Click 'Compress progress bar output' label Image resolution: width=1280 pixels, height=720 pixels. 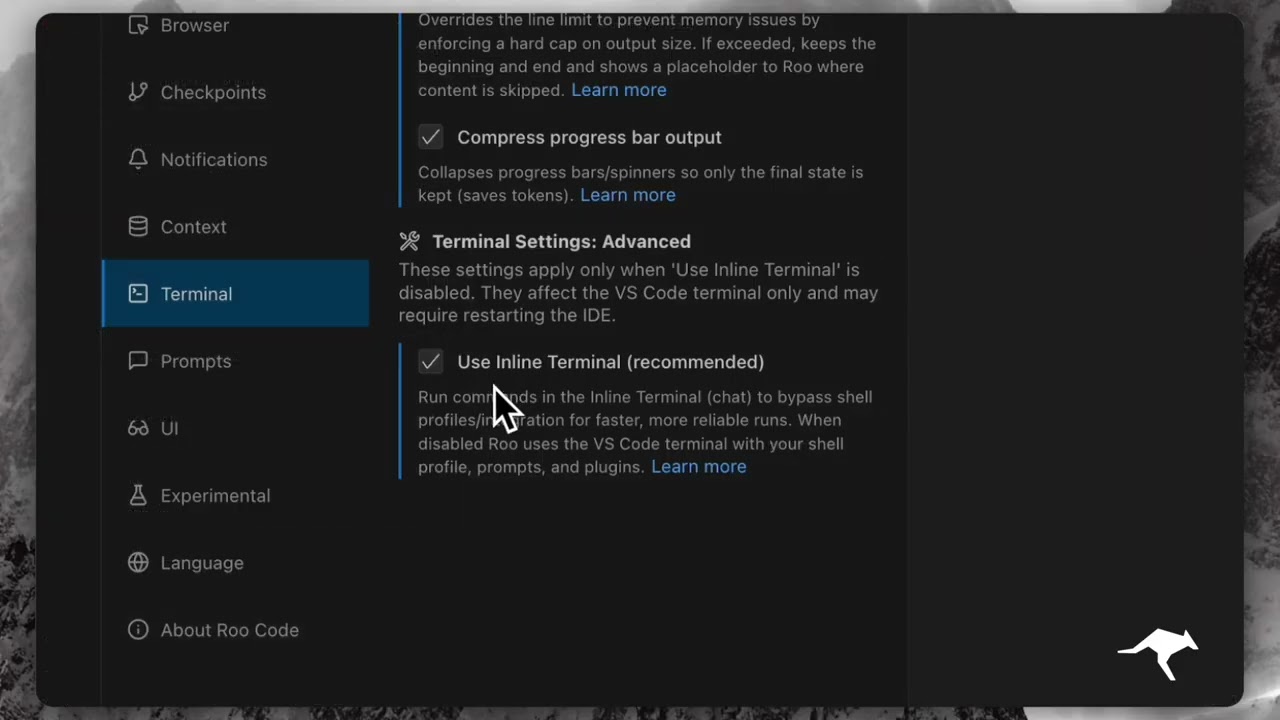coord(589,137)
